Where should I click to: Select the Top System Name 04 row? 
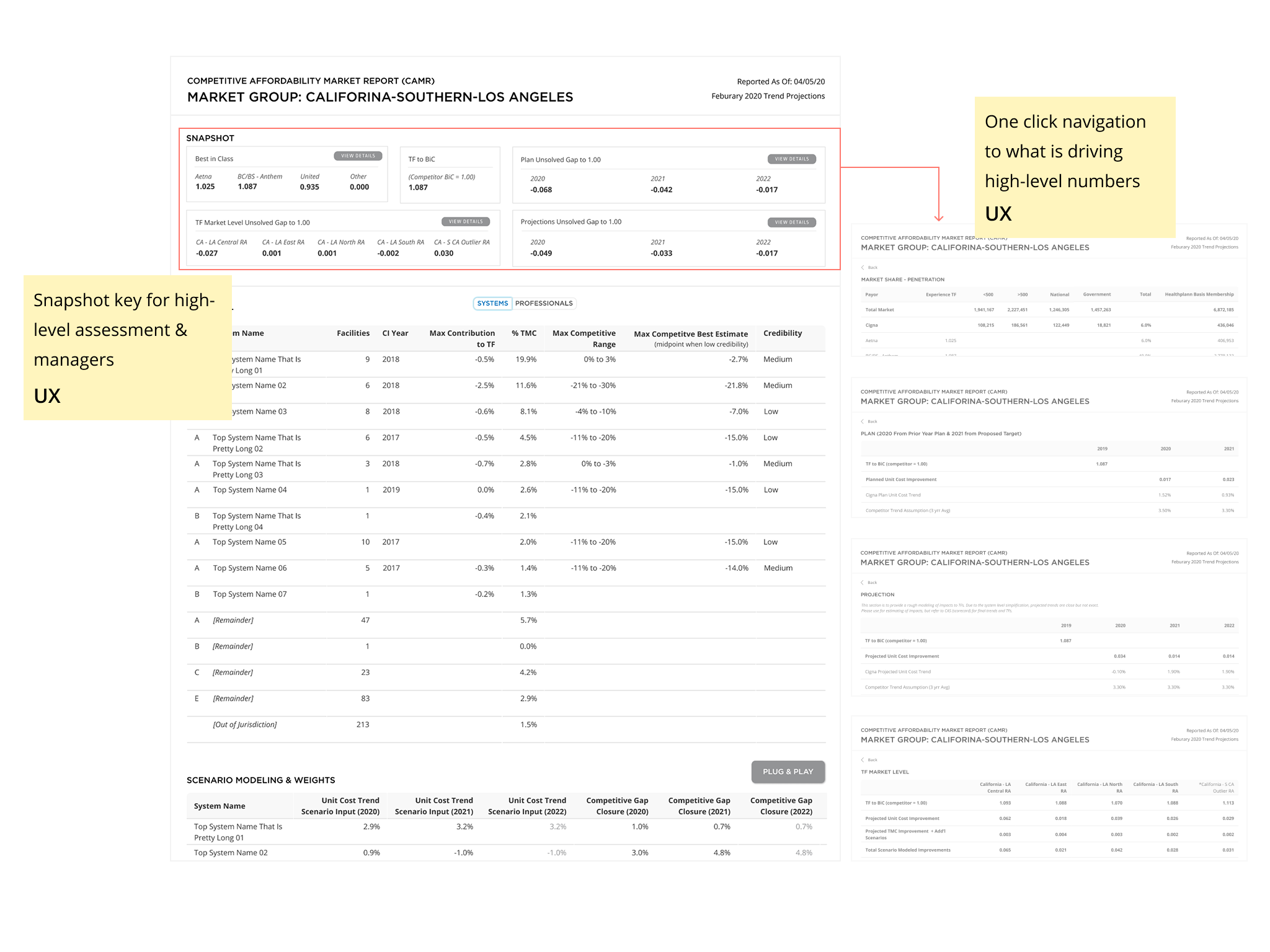250,490
